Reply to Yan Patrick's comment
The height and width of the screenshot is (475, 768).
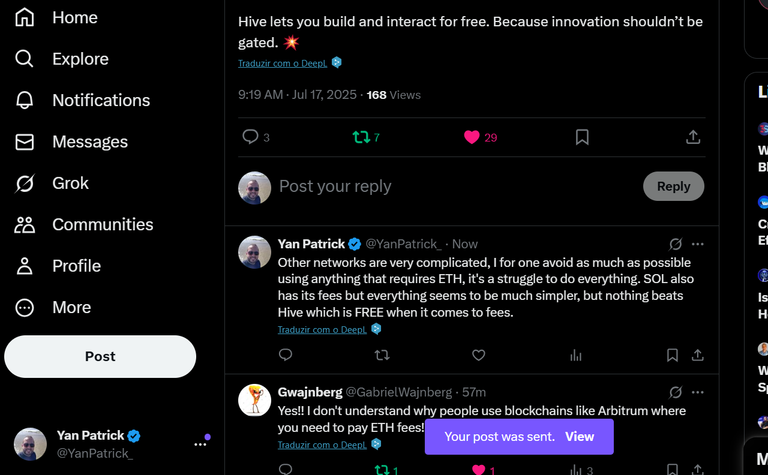point(286,355)
